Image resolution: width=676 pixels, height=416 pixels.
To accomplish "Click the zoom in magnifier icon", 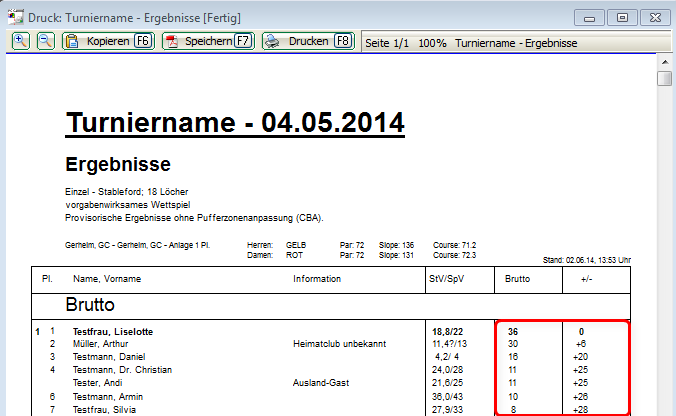I will coord(20,41).
